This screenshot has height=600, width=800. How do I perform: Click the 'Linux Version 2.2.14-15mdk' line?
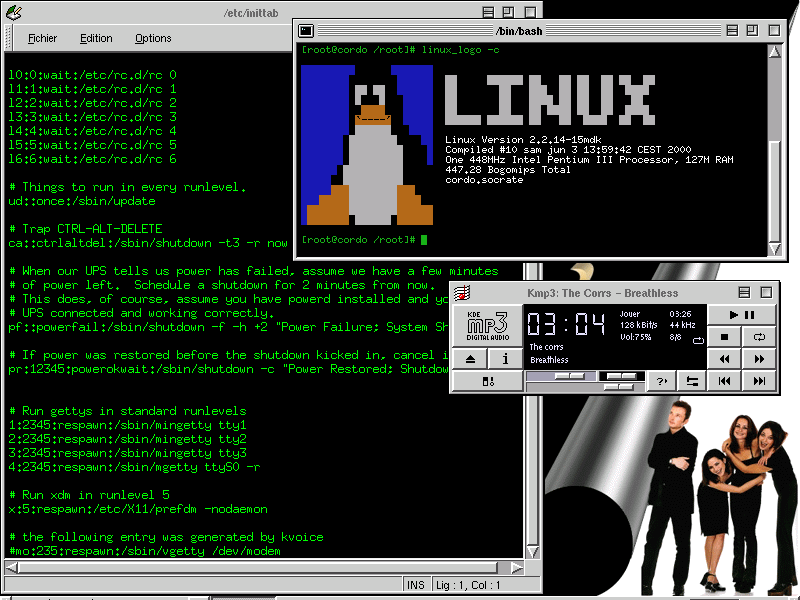(523, 139)
